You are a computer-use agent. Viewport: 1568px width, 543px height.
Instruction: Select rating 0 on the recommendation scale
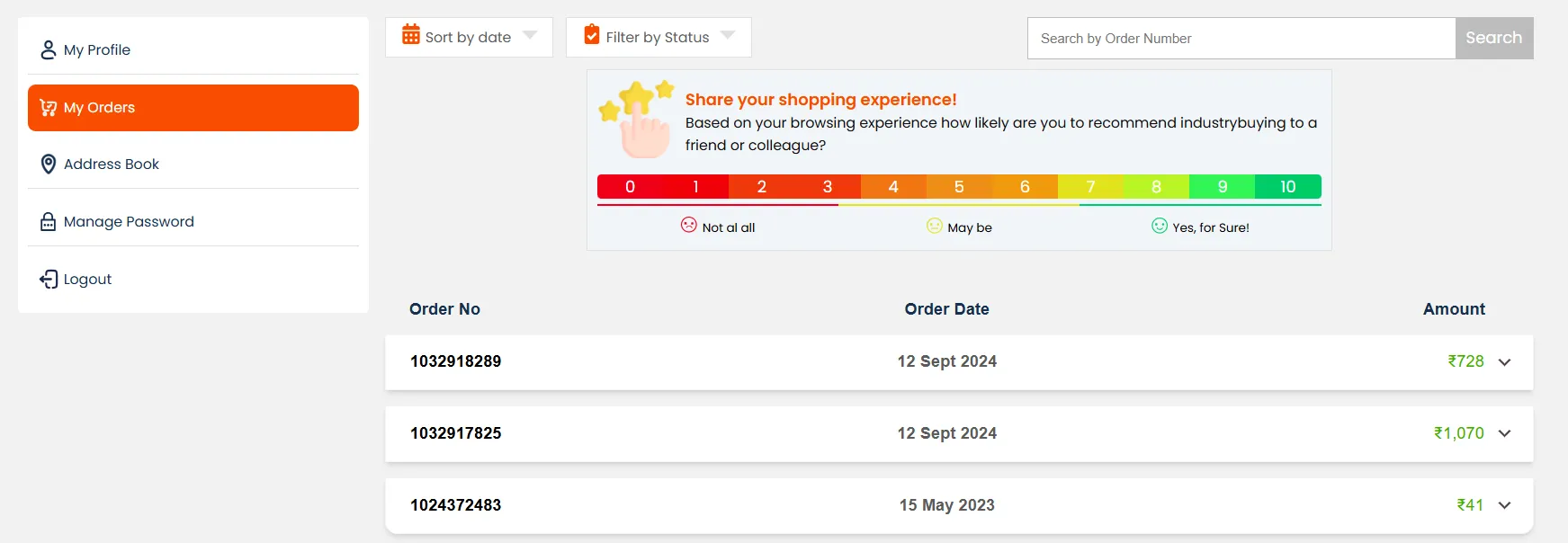pos(630,187)
